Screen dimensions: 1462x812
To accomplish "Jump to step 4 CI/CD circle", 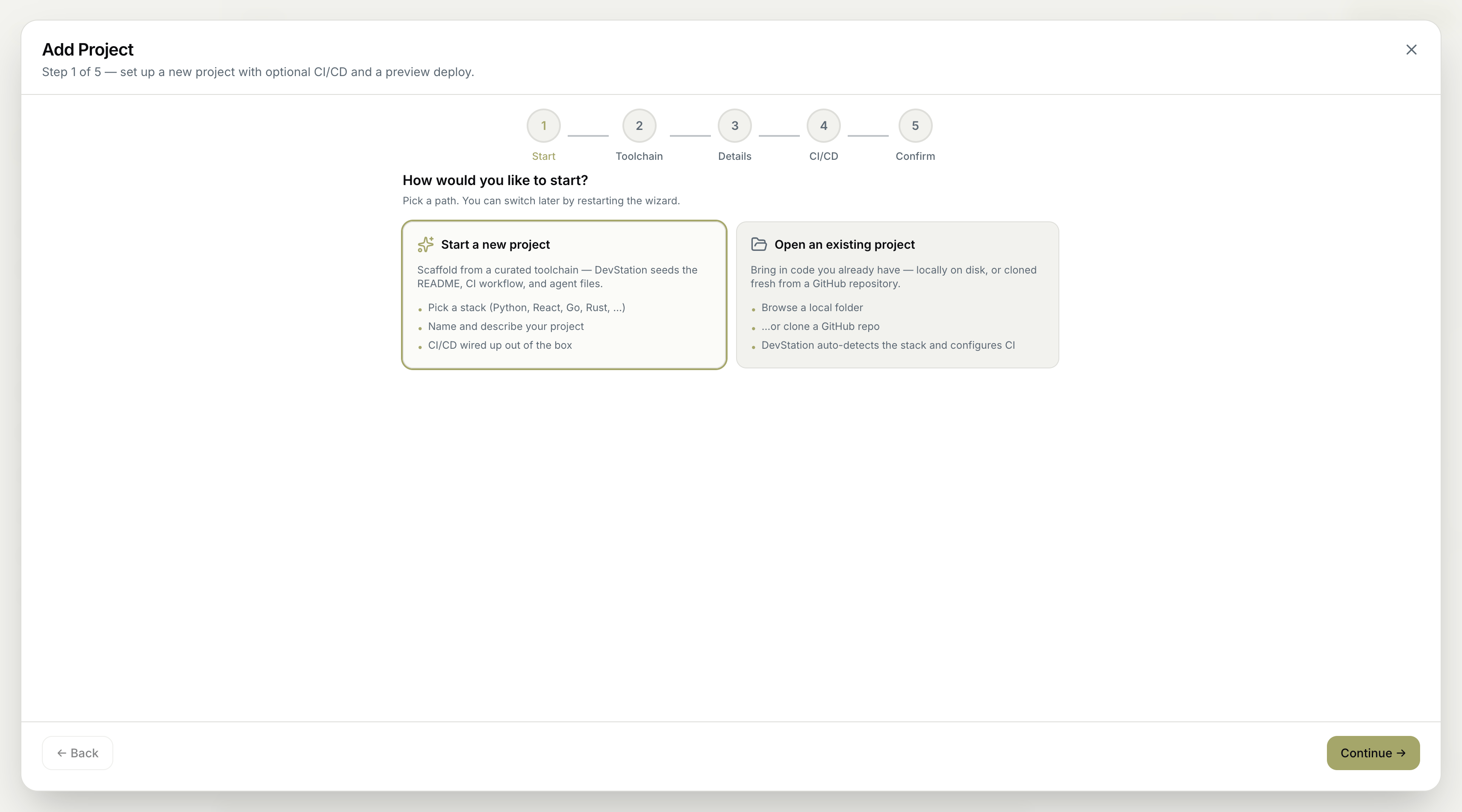I will tap(823, 125).
